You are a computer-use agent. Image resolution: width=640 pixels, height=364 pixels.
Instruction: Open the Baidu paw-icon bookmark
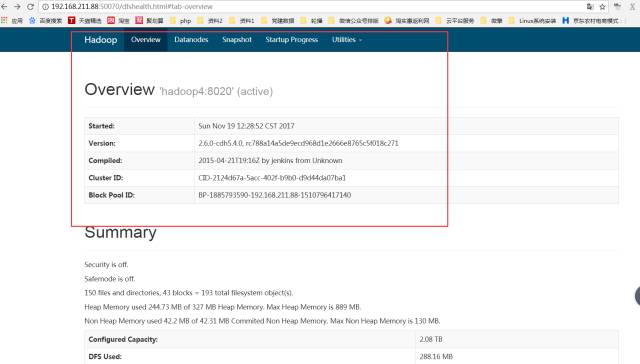pyautogui.click(x=32, y=20)
